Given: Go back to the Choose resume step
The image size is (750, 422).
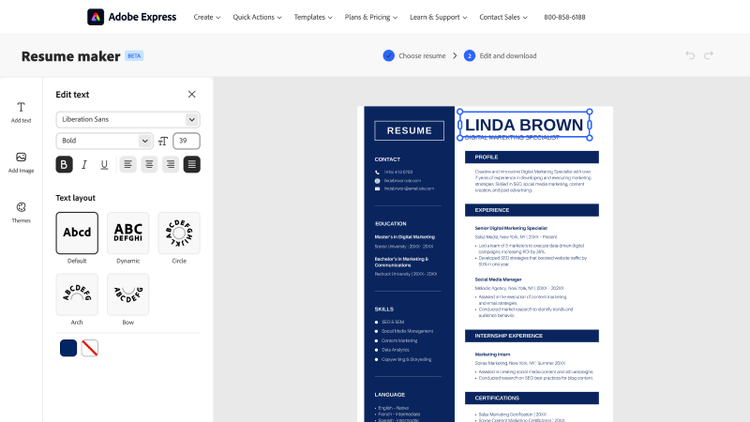Looking at the screenshot, I should pyautogui.click(x=422, y=56).
